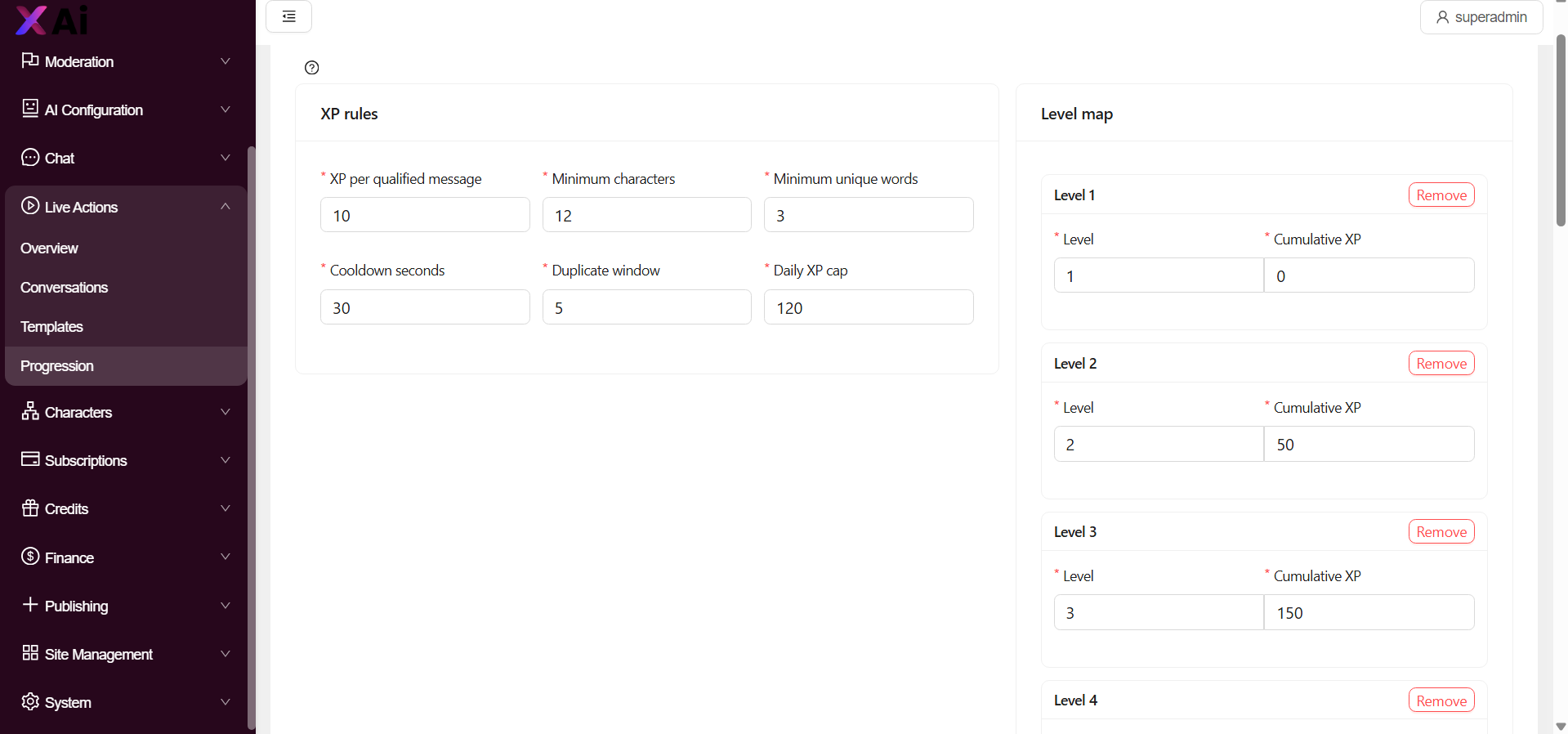1568x734 pixels.
Task: Focus Level 1 Cumulative XP field
Action: 1369,275
